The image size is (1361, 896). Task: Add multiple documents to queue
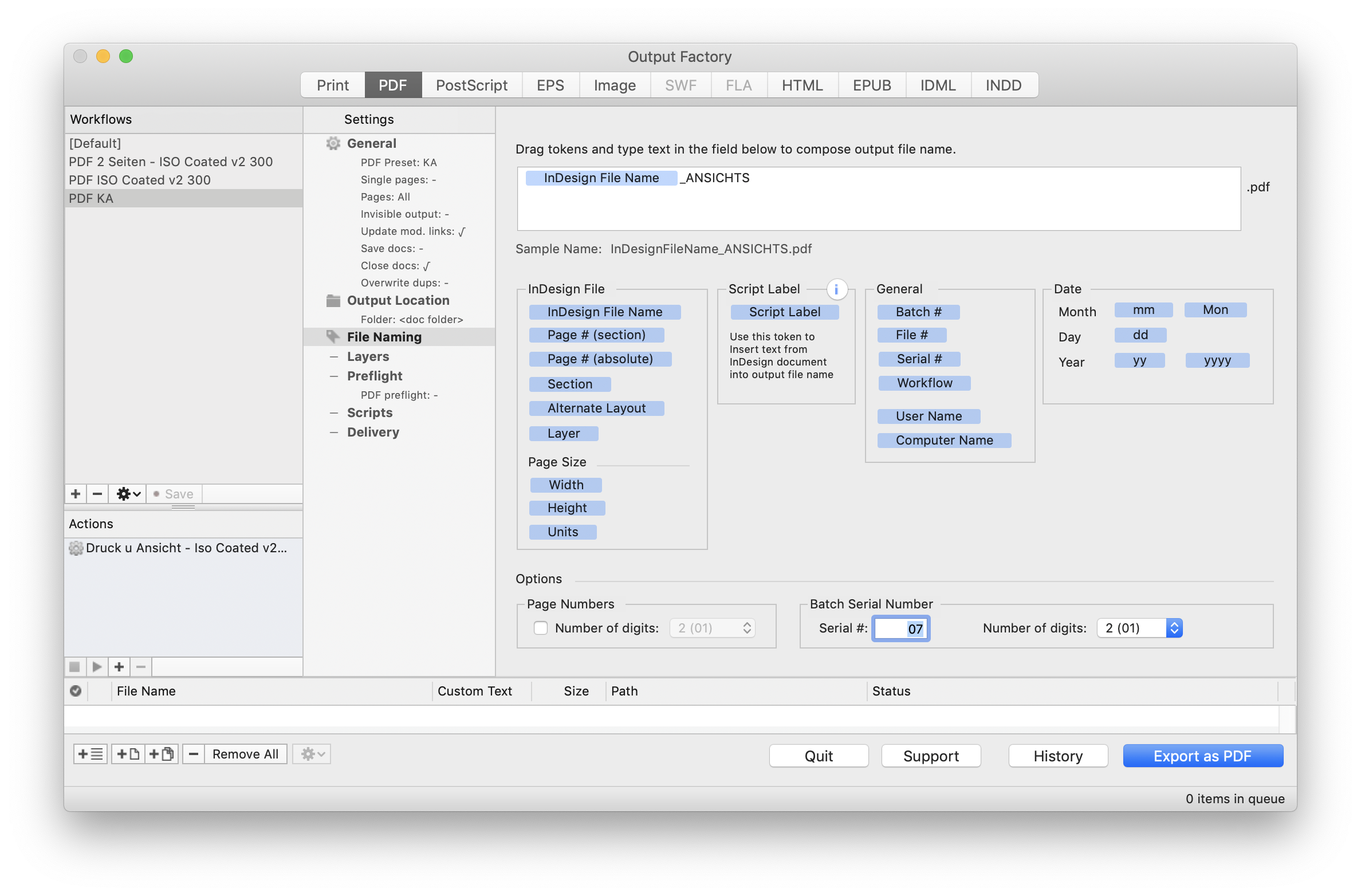tap(162, 754)
